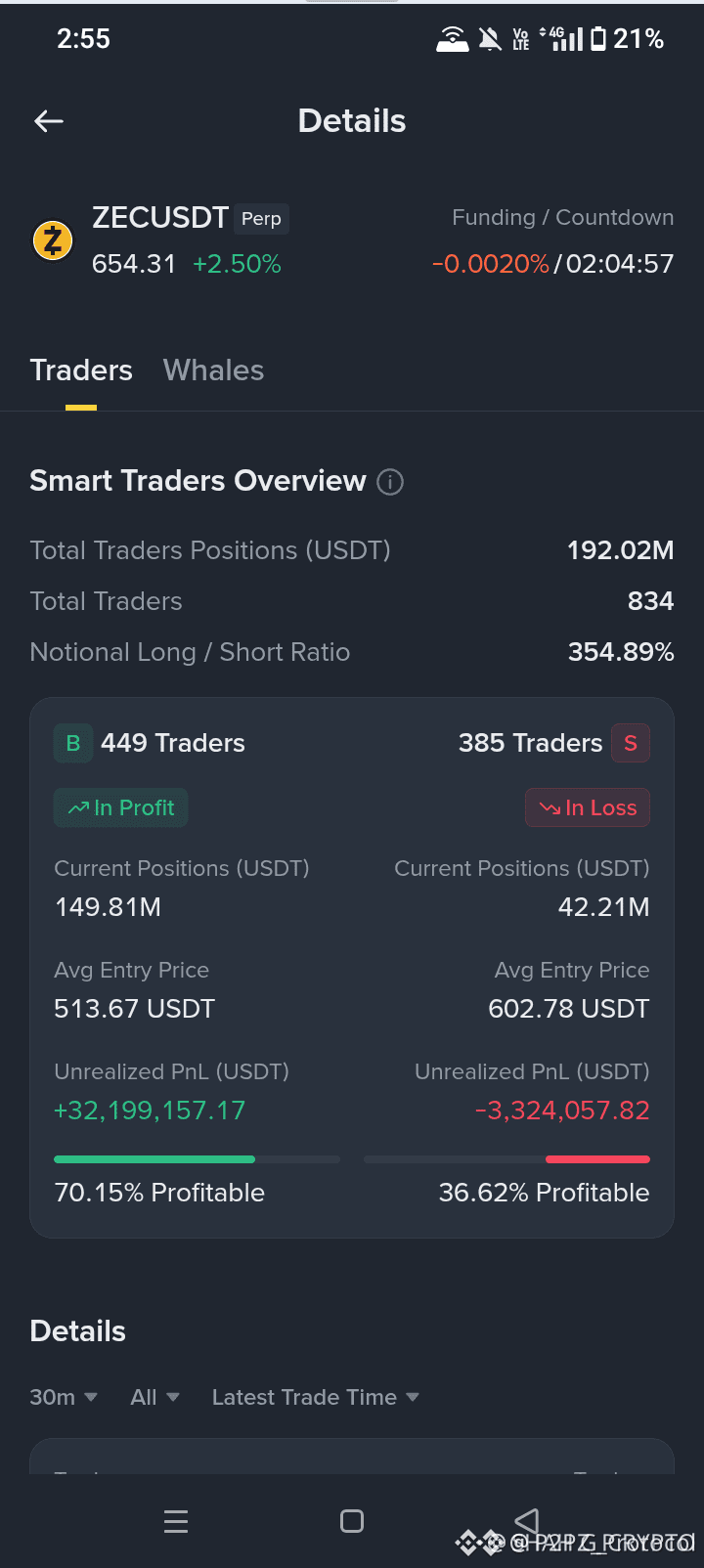Switch to the Whales tab
Image resolution: width=704 pixels, height=1568 pixels.
click(x=213, y=370)
